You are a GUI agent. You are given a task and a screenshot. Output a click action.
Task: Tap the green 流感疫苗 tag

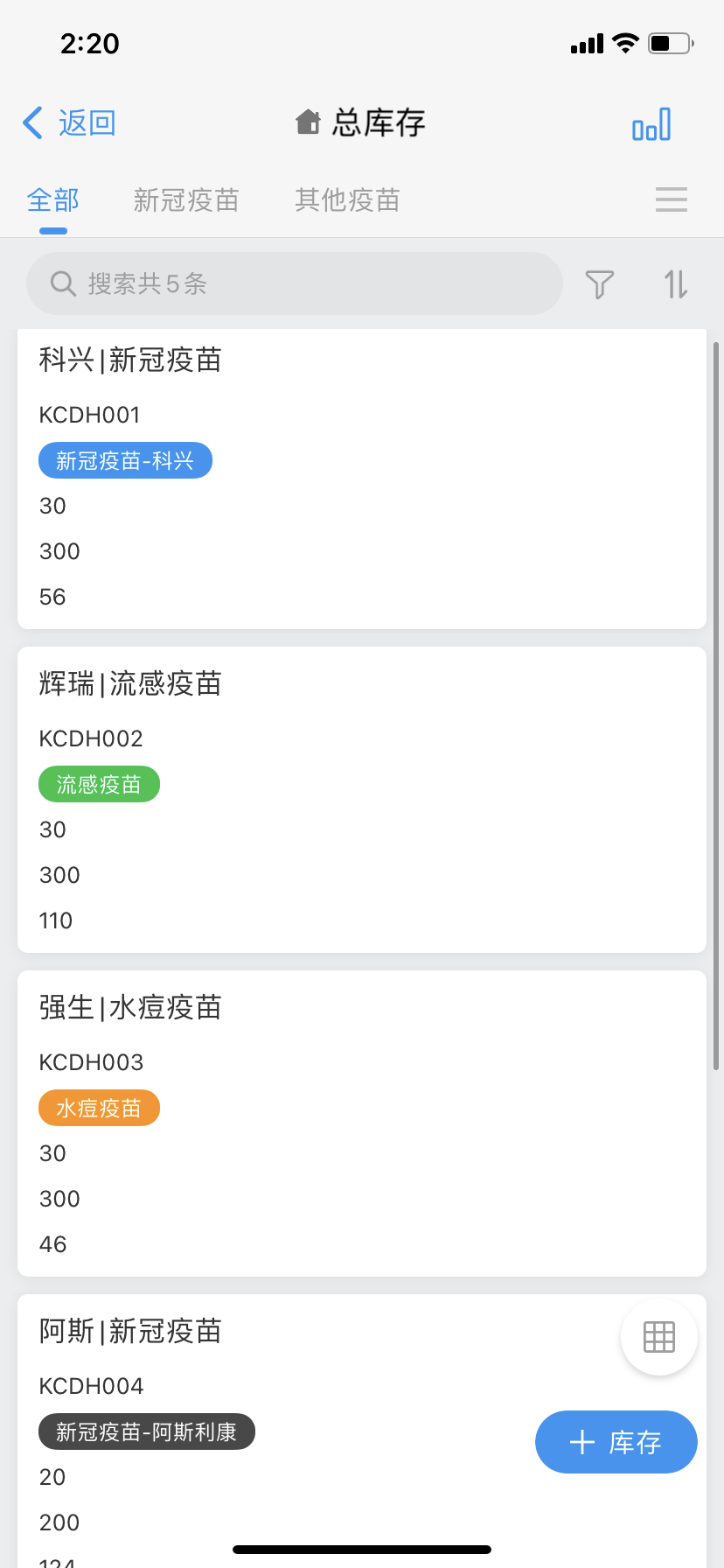pyautogui.click(x=99, y=784)
